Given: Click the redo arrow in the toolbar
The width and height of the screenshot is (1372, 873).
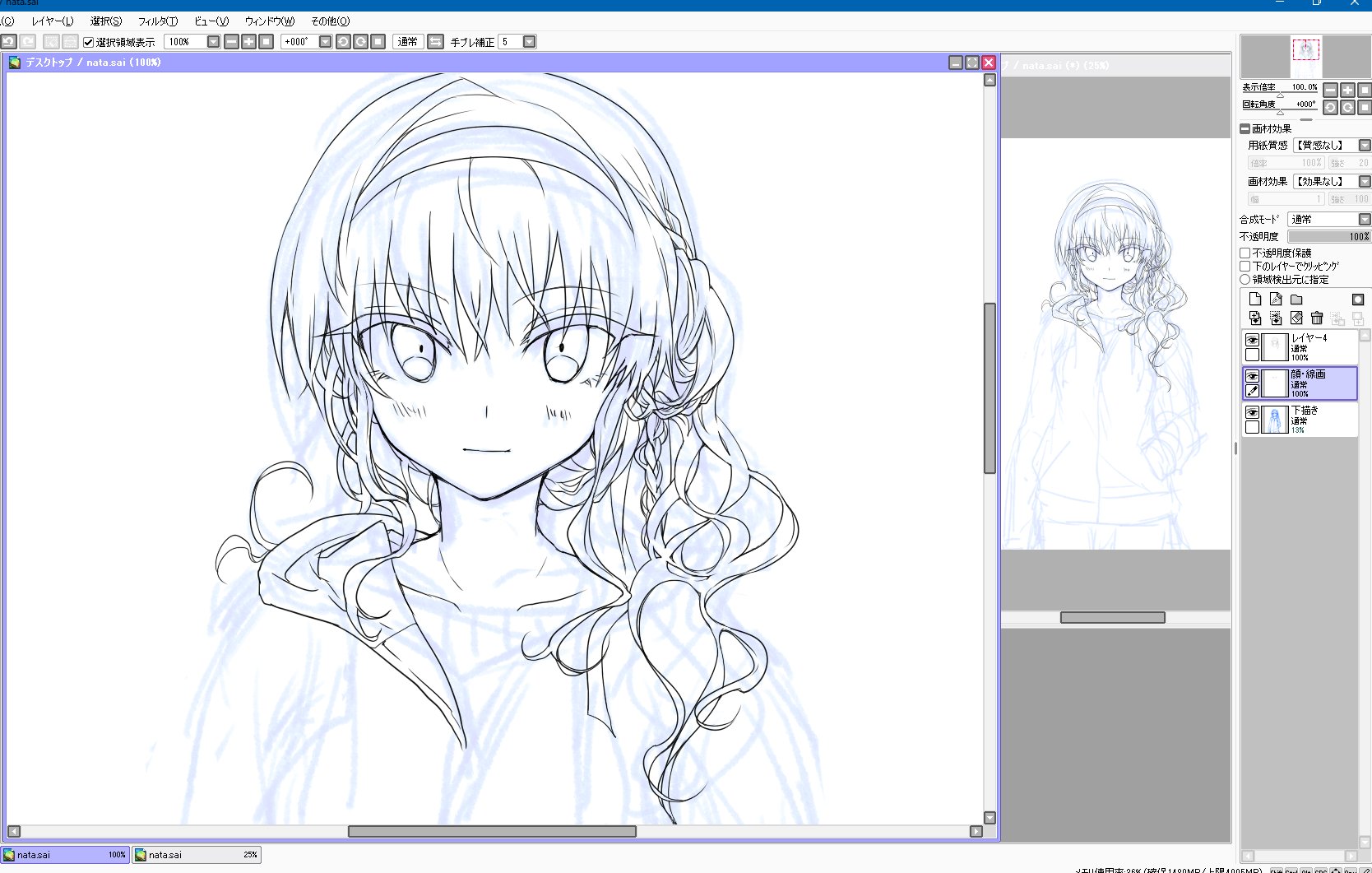Looking at the screenshot, I should (28, 41).
